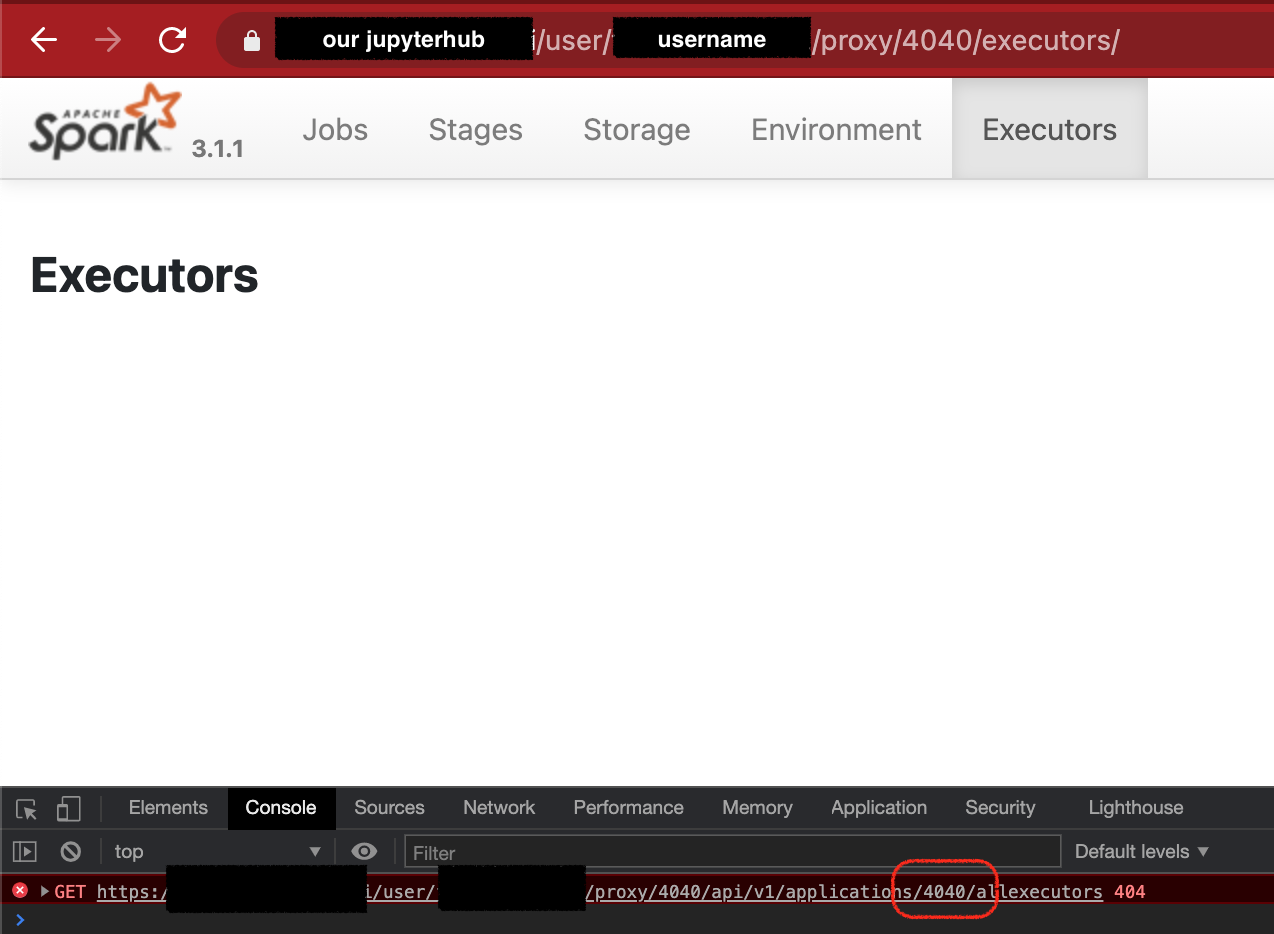Switch to the Lighthouse DevTools tab
The image size is (1274, 934).
(x=1135, y=808)
